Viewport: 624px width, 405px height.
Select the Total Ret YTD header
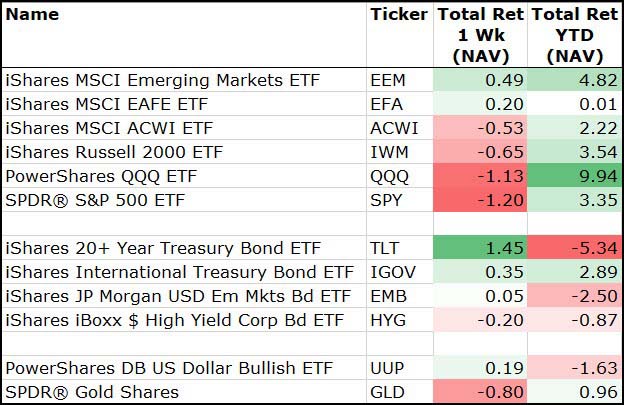pos(573,35)
